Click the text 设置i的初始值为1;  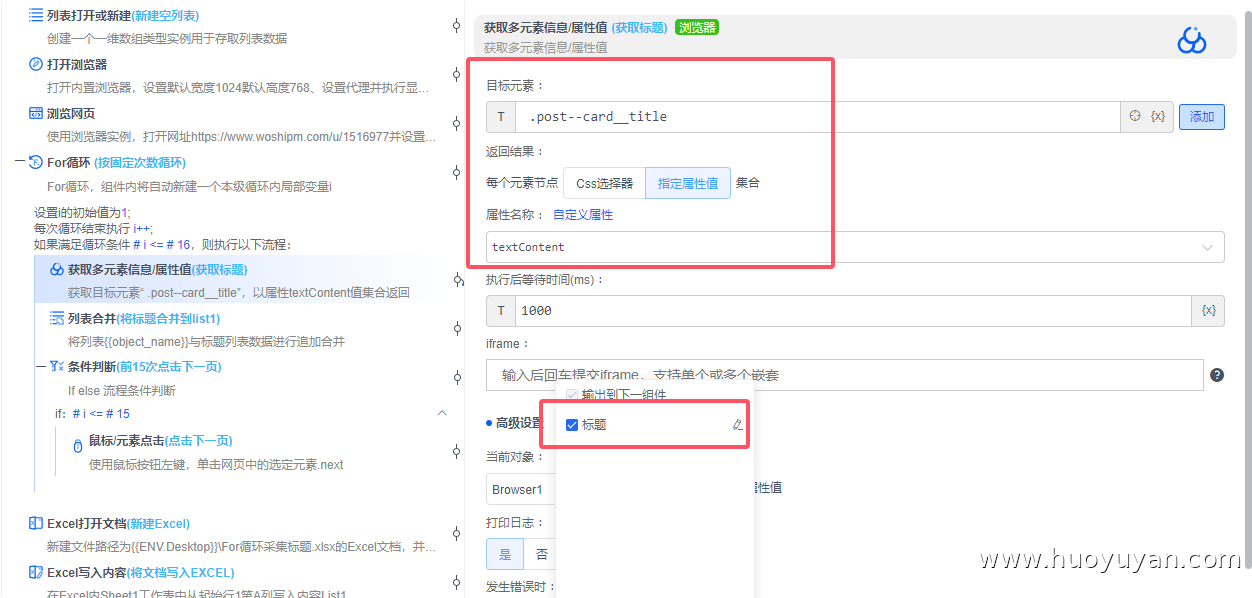click(x=82, y=213)
